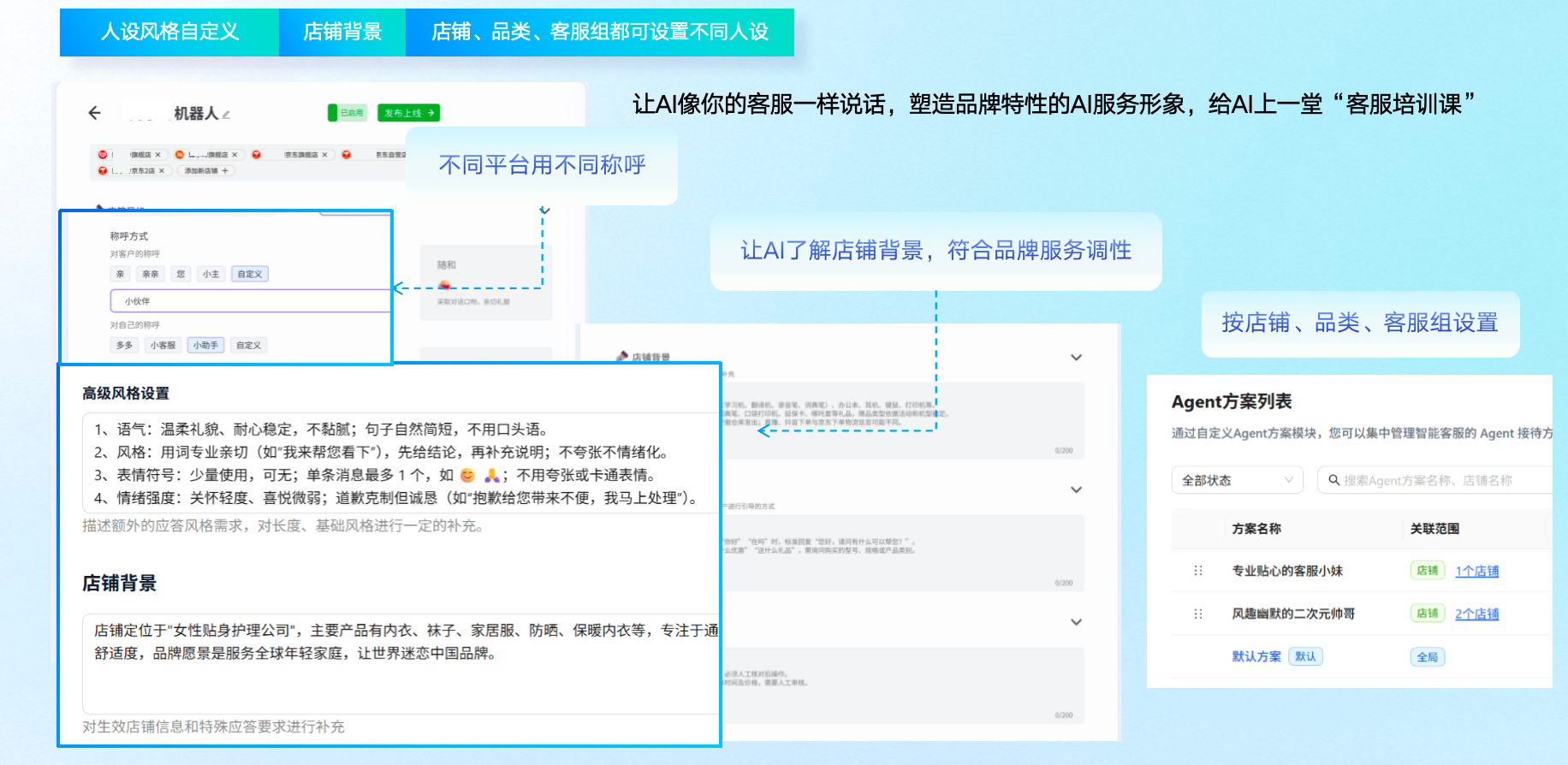Select the 专业贴心的客服小妹 plan name
This screenshot has width=1568, height=765.
point(1287,571)
